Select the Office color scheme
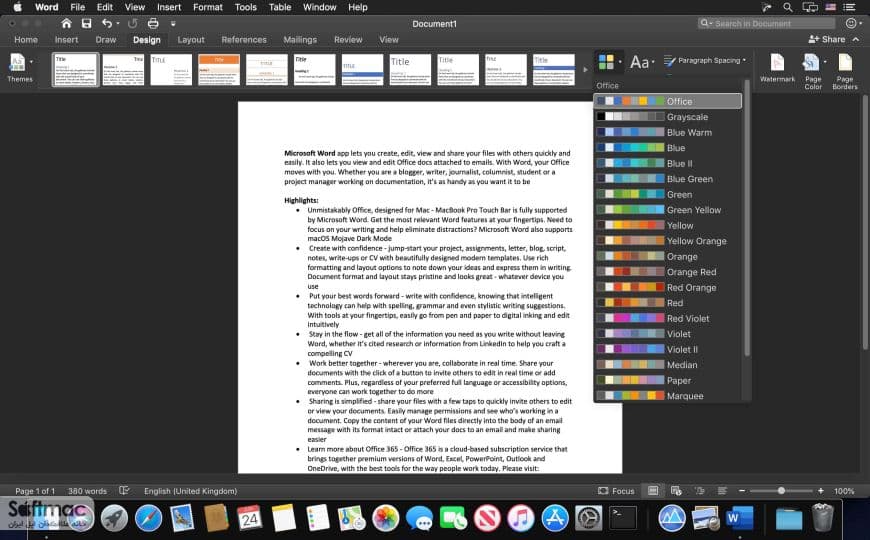The width and height of the screenshot is (870, 540). tap(668, 101)
